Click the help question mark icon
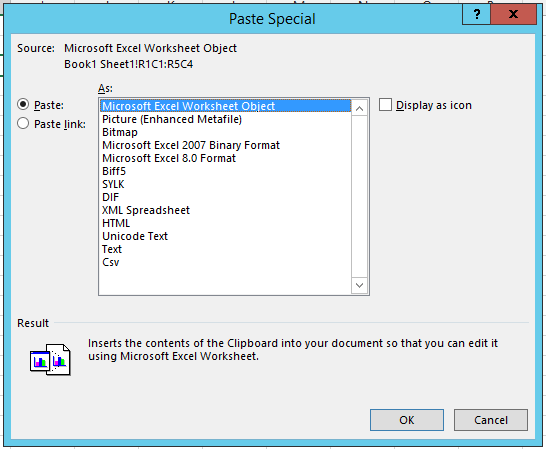The height and width of the screenshot is (449, 546). [476, 14]
